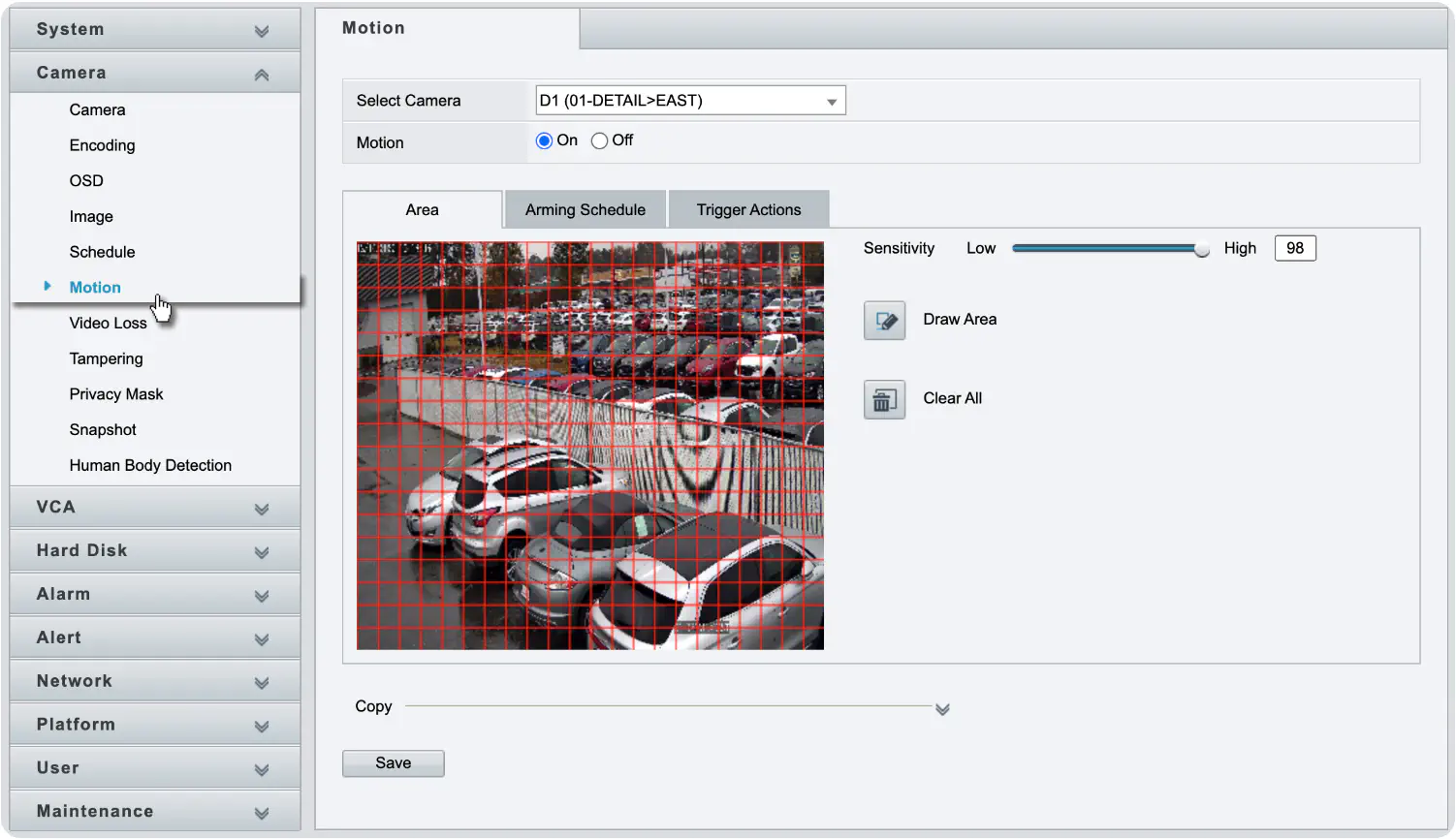The width and height of the screenshot is (1456, 839).
Task: Collapse the Camera section arrow icon
Action: click(x=262, y=75)
